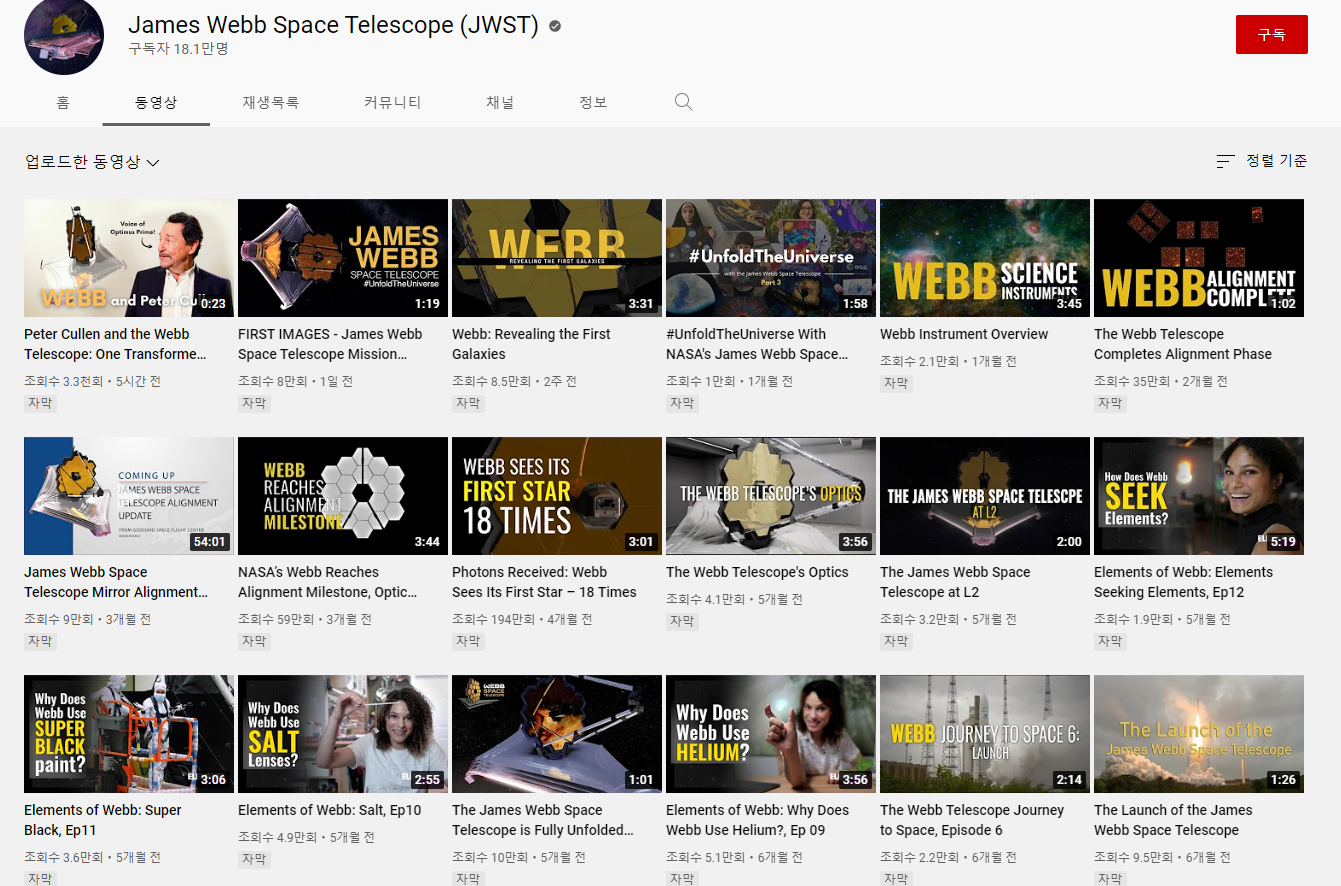This screenshot has width=1341, height=886.
Task: Click the verified badge next to channel name
Action: [x=555, y=26]
